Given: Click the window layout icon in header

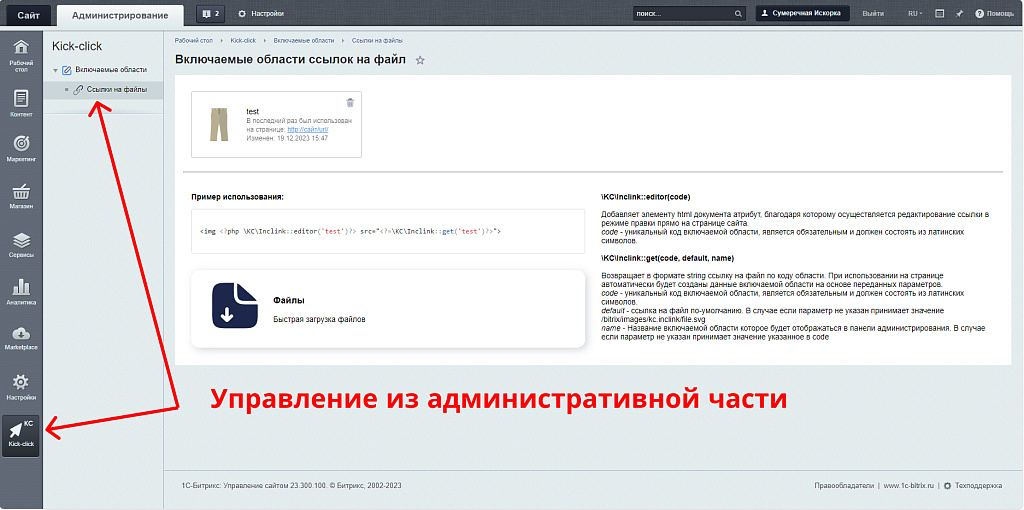Looking at the screenshot, I should tap(940, 13).
